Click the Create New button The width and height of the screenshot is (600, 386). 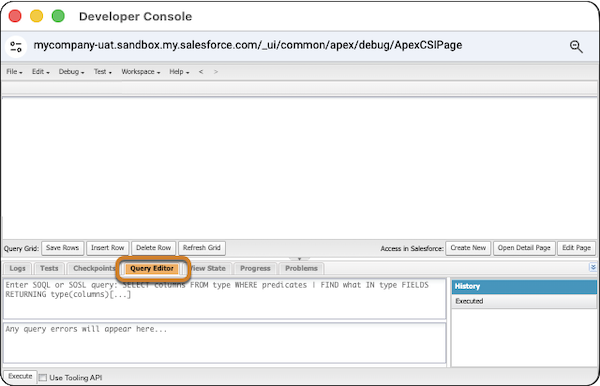click(468, 248)
